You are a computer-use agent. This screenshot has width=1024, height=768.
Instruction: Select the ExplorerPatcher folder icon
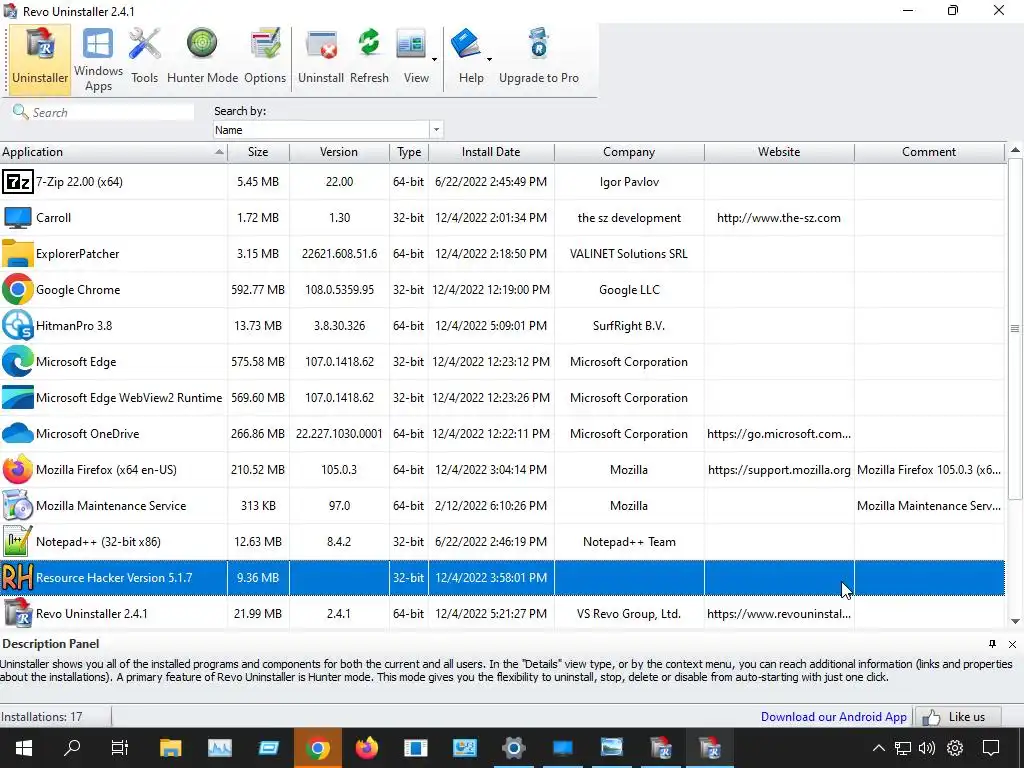(18, 253)
